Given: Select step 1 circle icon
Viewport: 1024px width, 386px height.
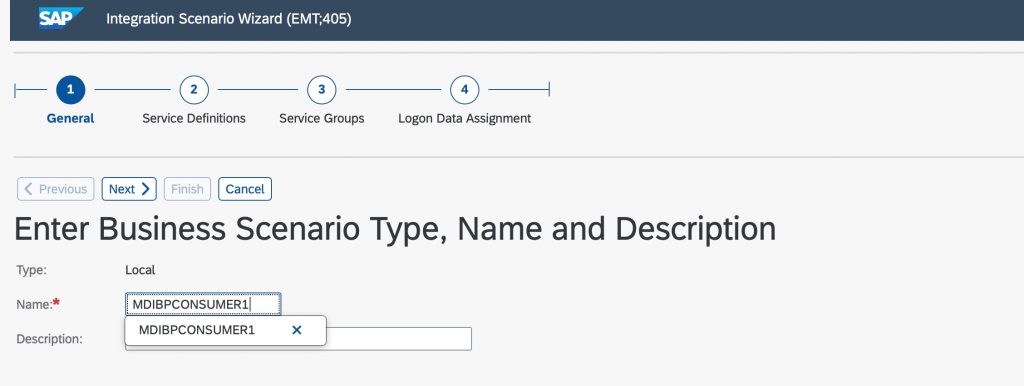Looking at the screenshot, I should pos(71,89).
